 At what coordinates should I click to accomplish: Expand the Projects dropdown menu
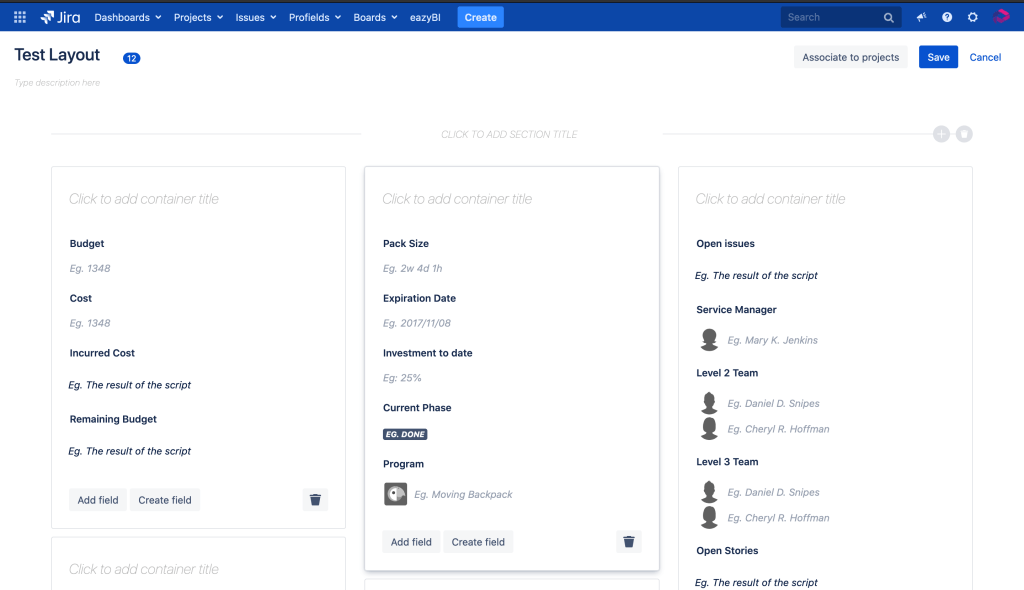pyautogui.click(x=198, y=17)
